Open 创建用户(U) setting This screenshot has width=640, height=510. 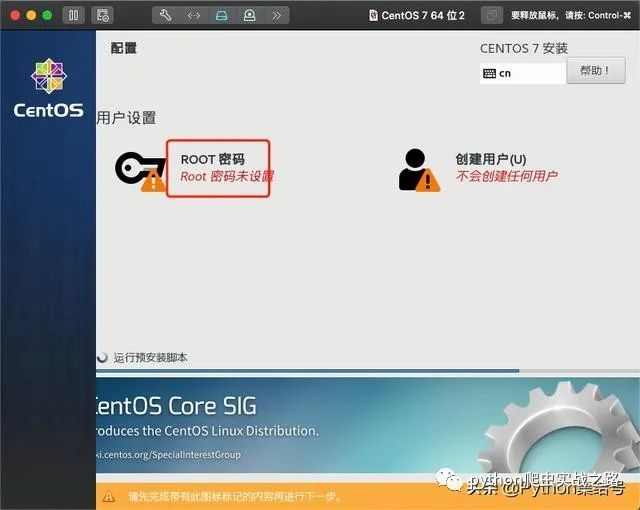[491, 159]
